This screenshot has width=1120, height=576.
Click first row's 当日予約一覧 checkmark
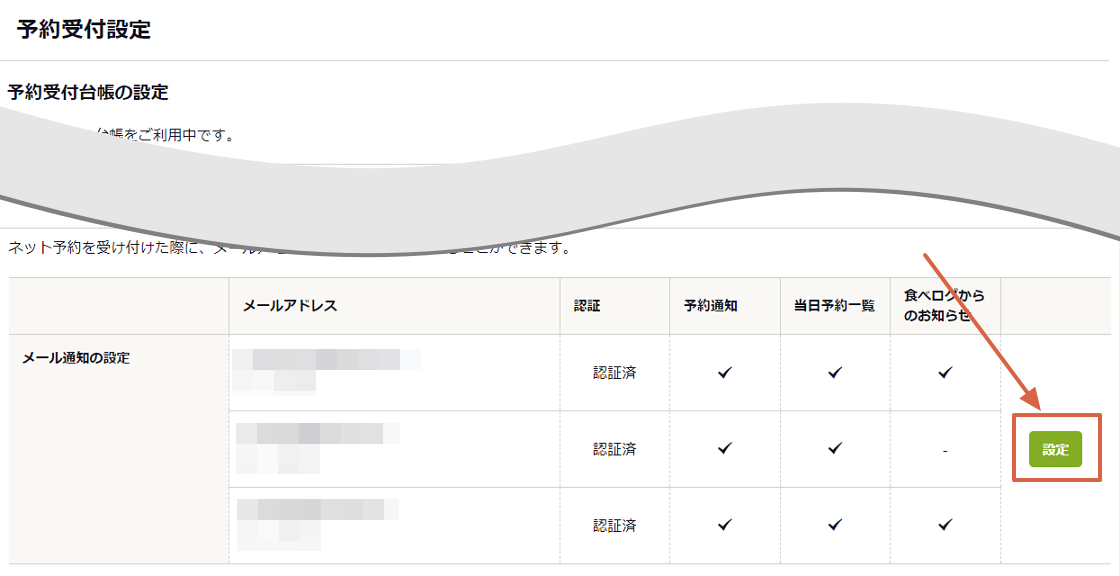tap(835, 373)
